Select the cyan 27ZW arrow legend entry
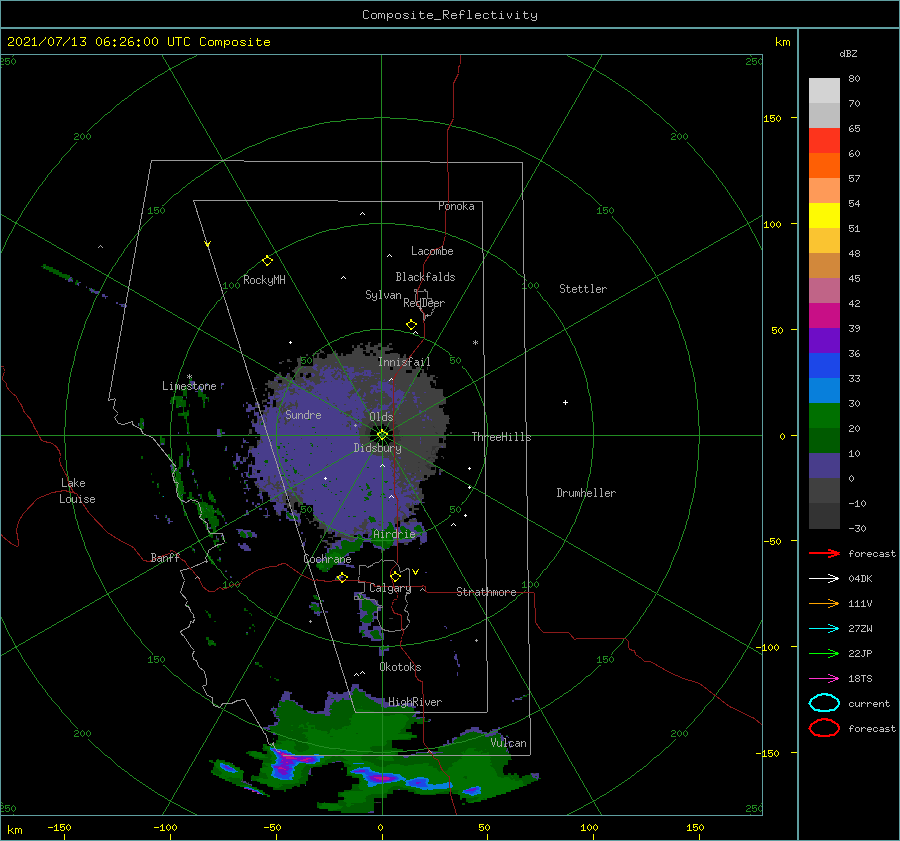The height and width of the screenshot is (841, 900). pos(824,629)
